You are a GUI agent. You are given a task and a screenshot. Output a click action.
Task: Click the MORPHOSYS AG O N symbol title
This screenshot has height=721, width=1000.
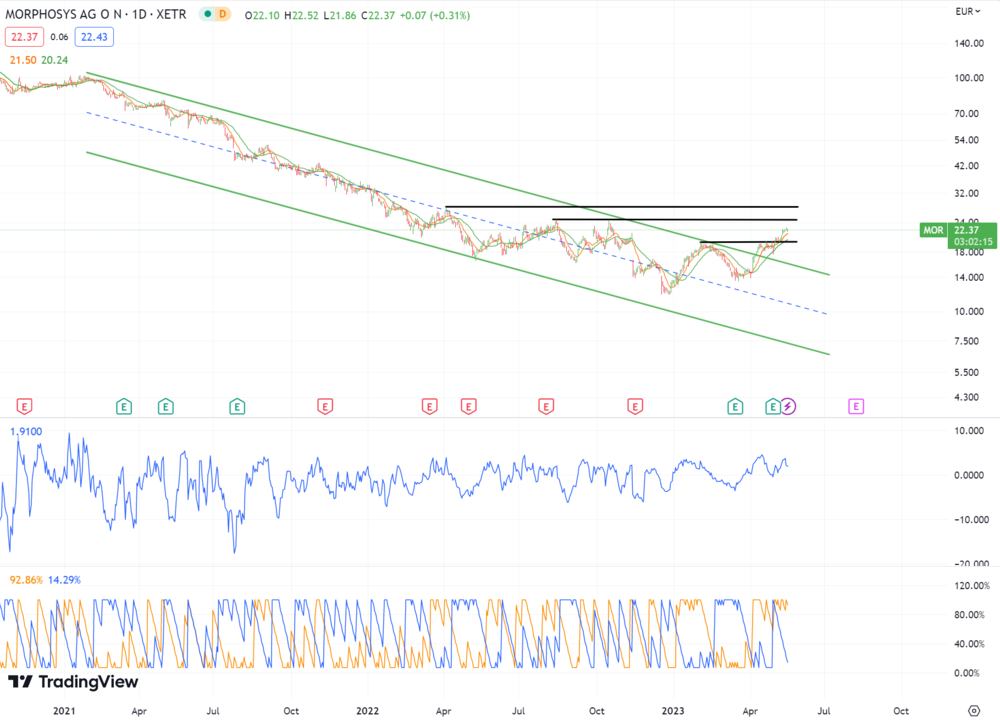[x=63, y=14]
